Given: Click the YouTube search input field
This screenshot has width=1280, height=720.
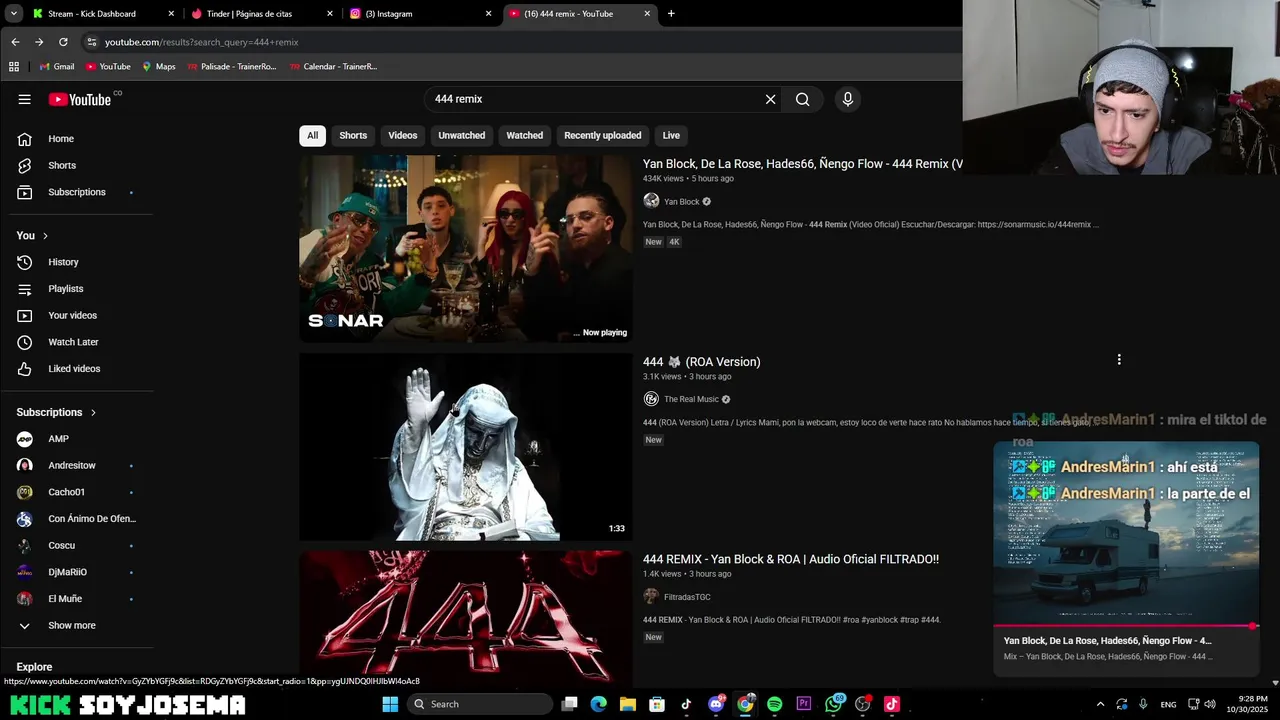Looking at the screenshot, I should (x=595, y=99).
